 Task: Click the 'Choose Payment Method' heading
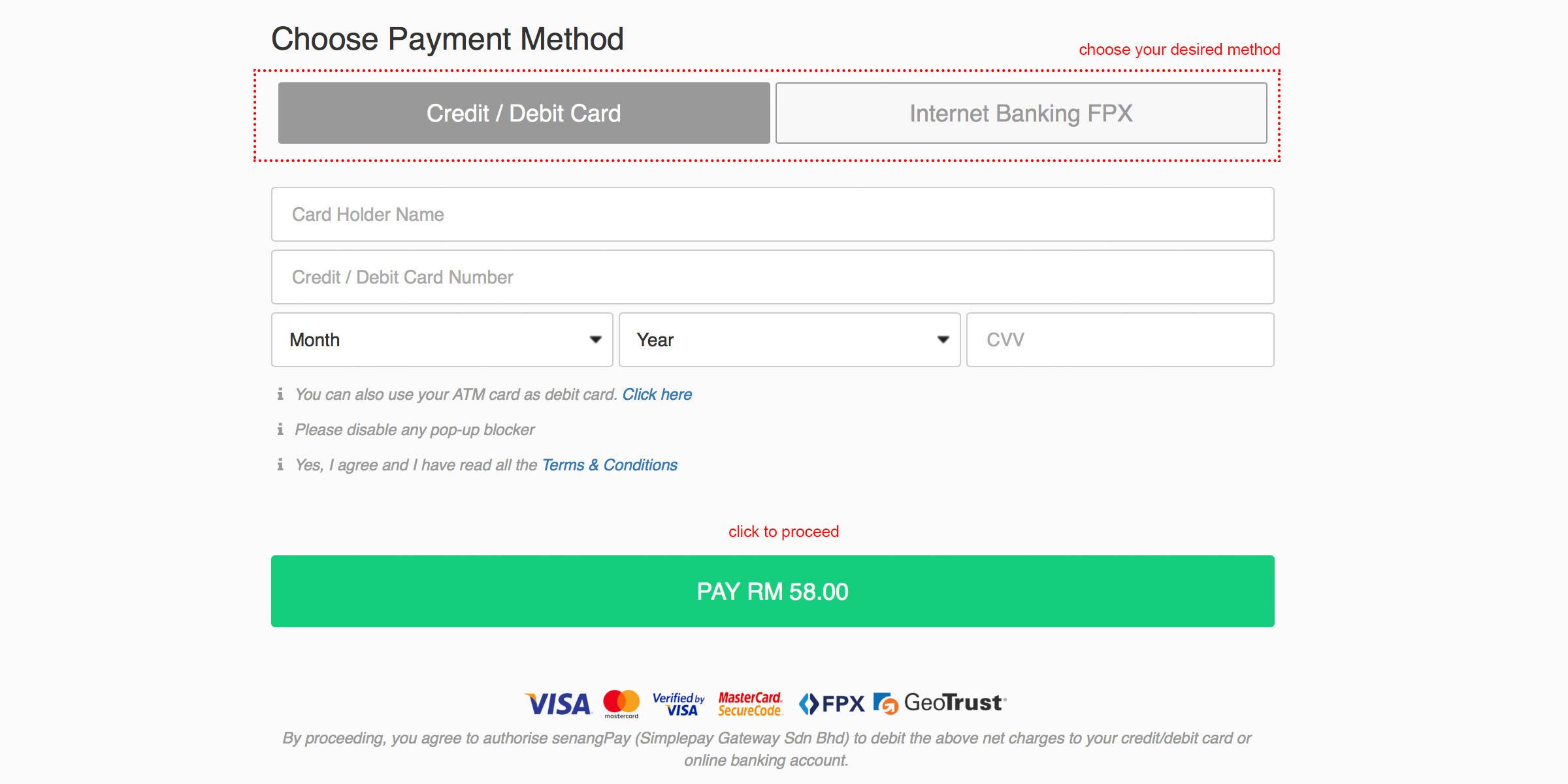[448, 39]
